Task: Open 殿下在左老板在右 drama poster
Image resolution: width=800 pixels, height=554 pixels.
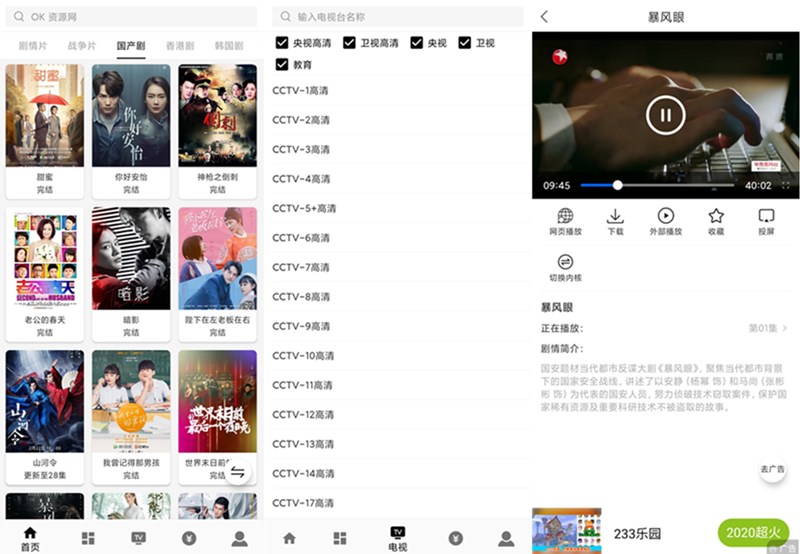Action: 217,258
